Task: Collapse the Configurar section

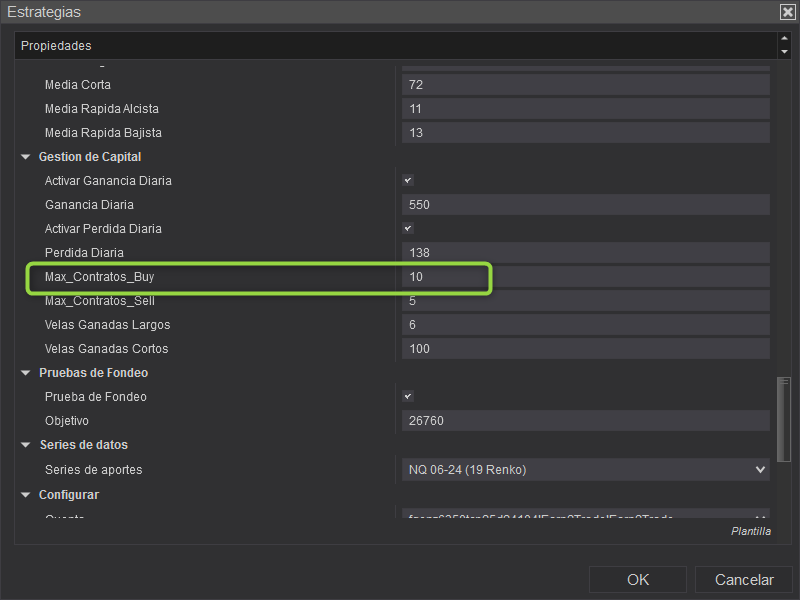Action: (x=26, y=495)
